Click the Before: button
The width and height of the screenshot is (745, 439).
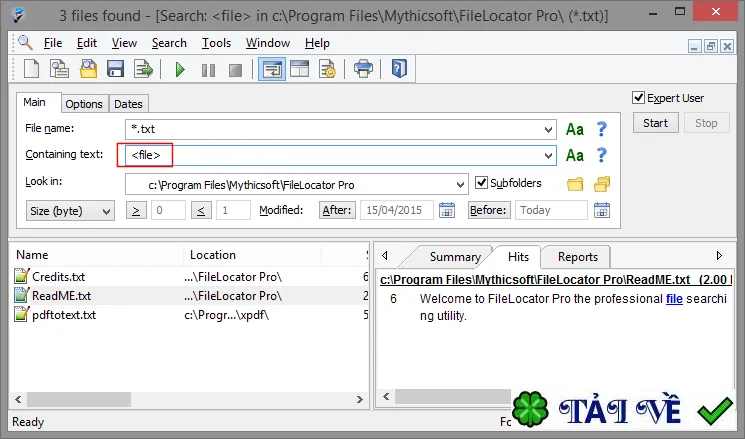pyautogui.click(x=488, y=210)
